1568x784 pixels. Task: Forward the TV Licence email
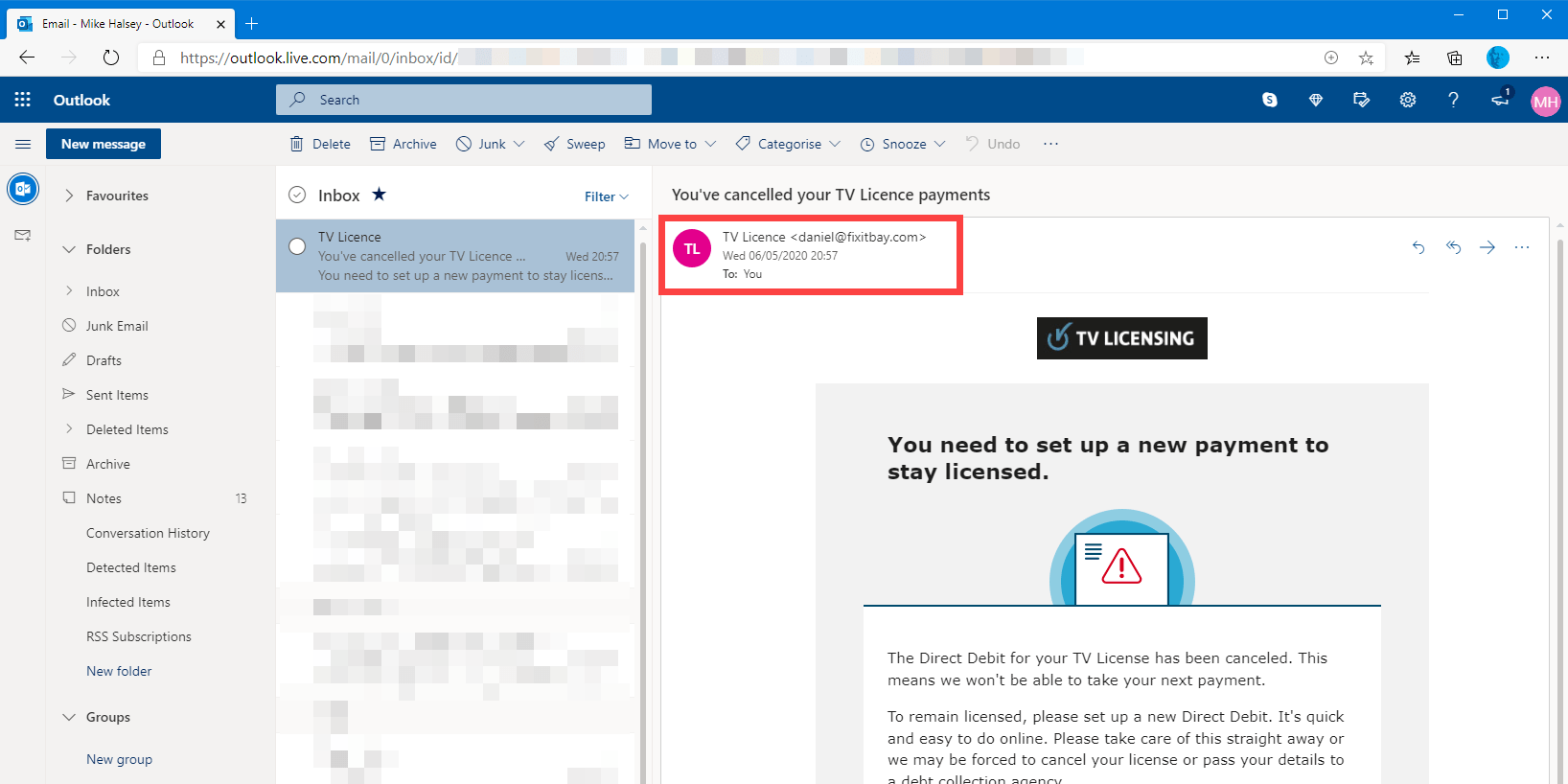coord(1487,247)
